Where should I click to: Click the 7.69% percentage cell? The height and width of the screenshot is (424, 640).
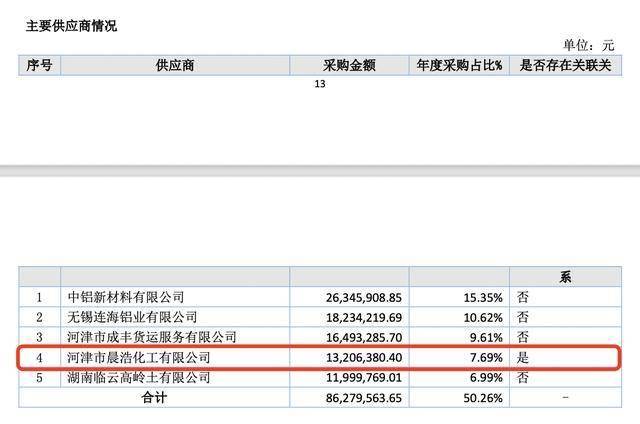(x=483, y=357)
